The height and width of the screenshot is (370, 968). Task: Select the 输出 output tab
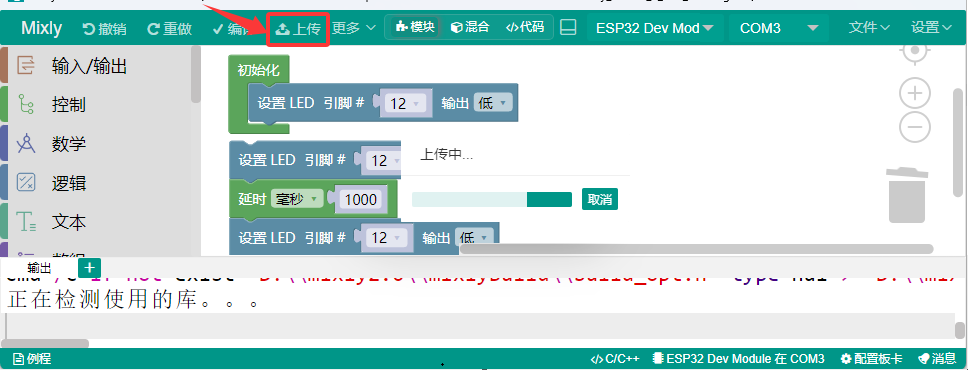40,268
